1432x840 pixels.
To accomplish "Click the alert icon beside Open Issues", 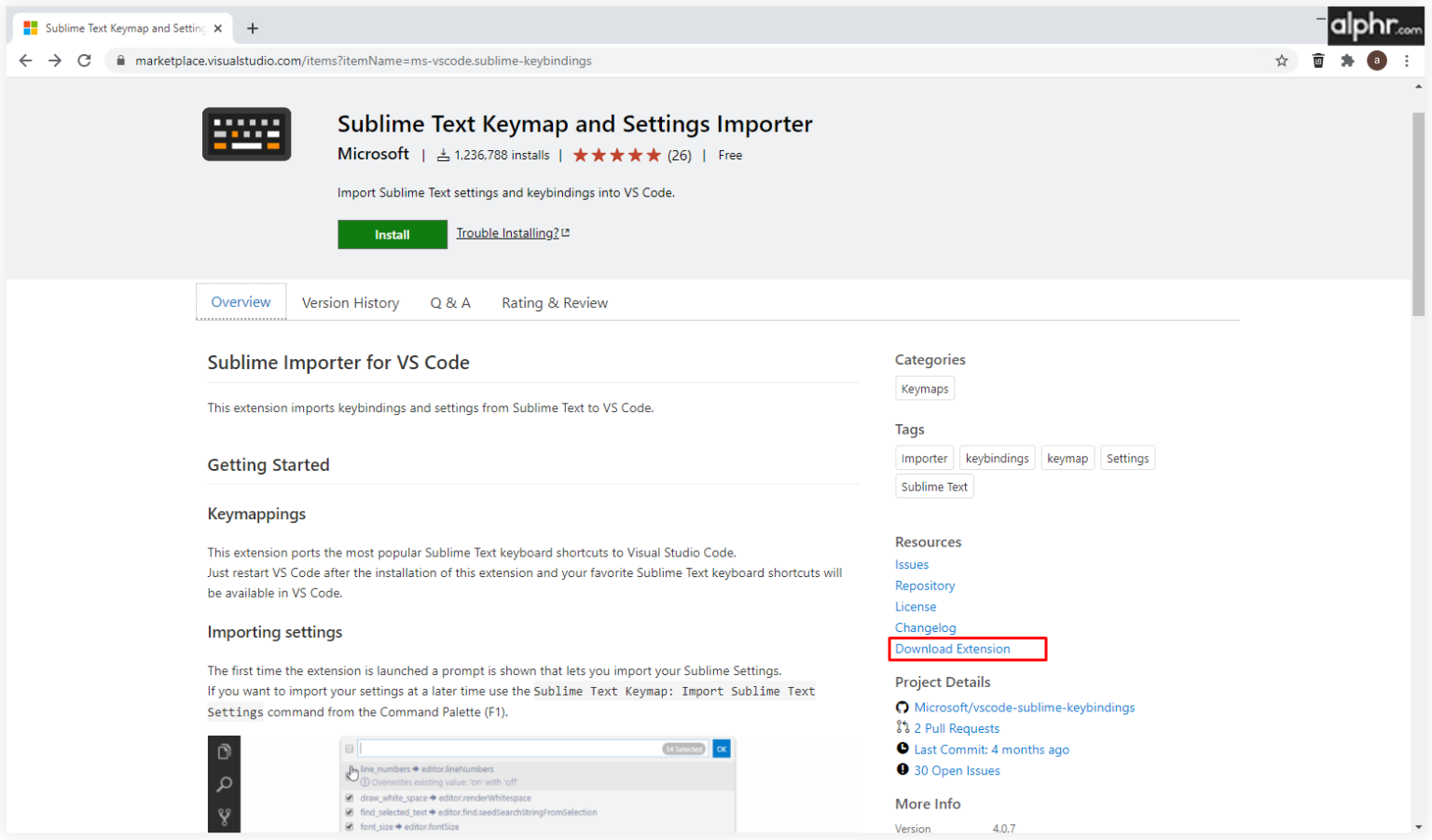I will (x=902, y=770).
